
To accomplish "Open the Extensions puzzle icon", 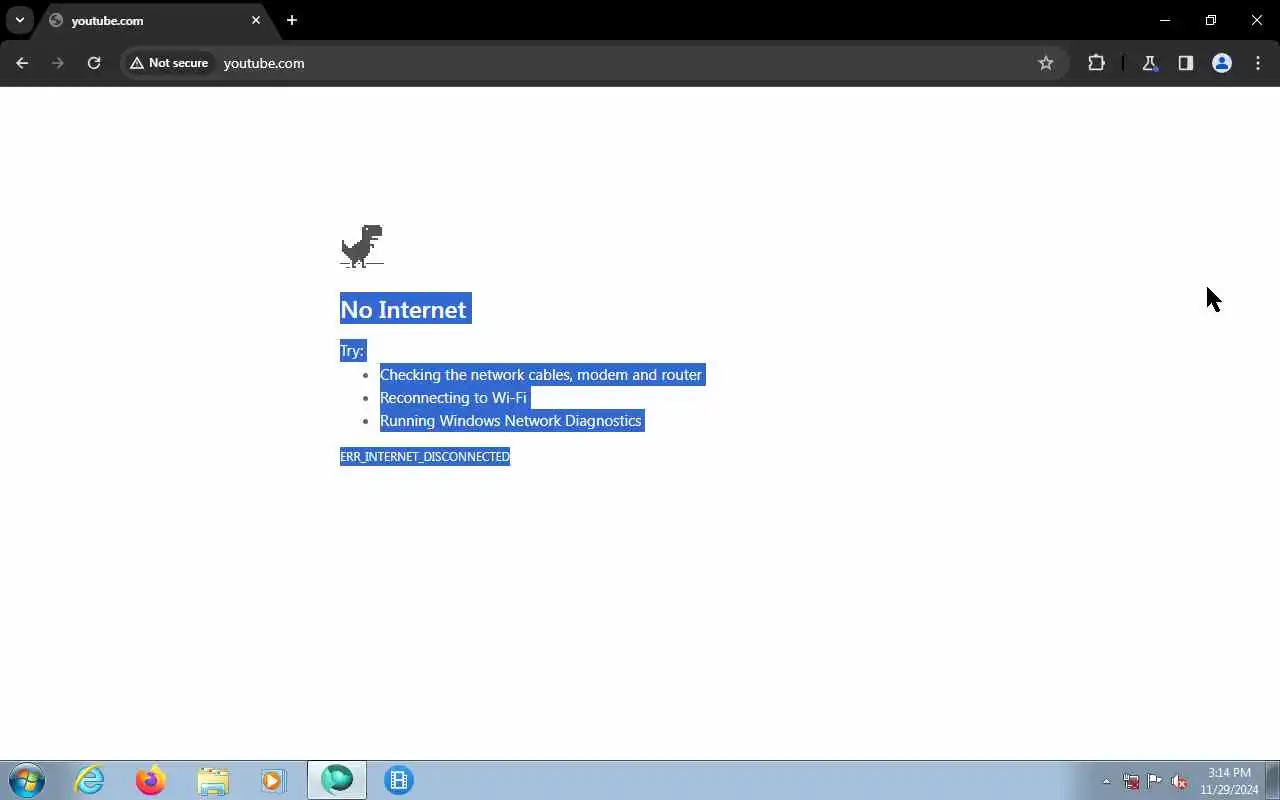I will tap(1097, 63).
